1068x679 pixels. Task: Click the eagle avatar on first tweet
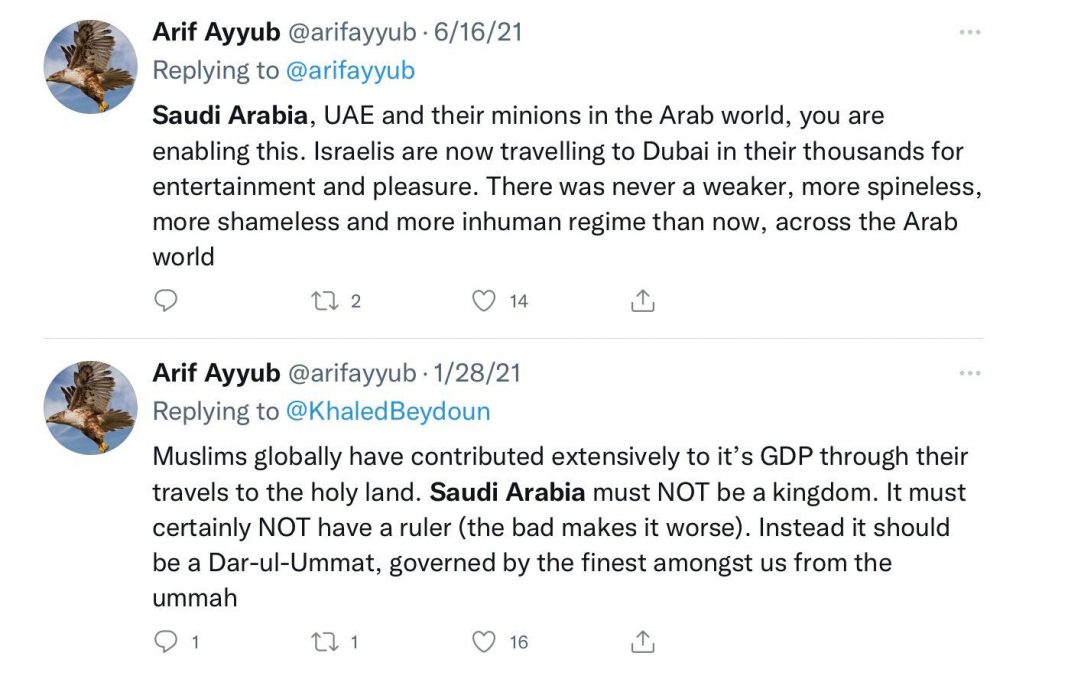coord(91,66)
